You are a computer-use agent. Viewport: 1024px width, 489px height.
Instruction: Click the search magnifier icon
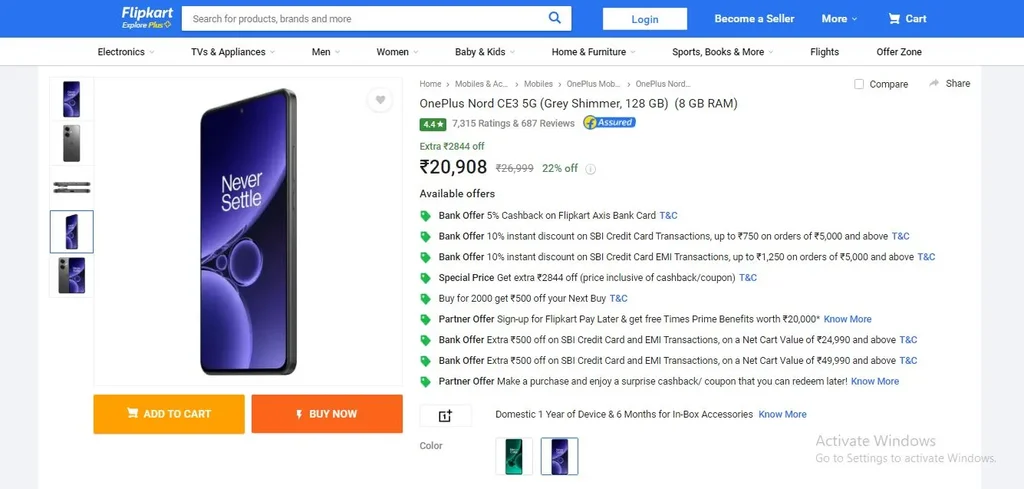(554, 18)
